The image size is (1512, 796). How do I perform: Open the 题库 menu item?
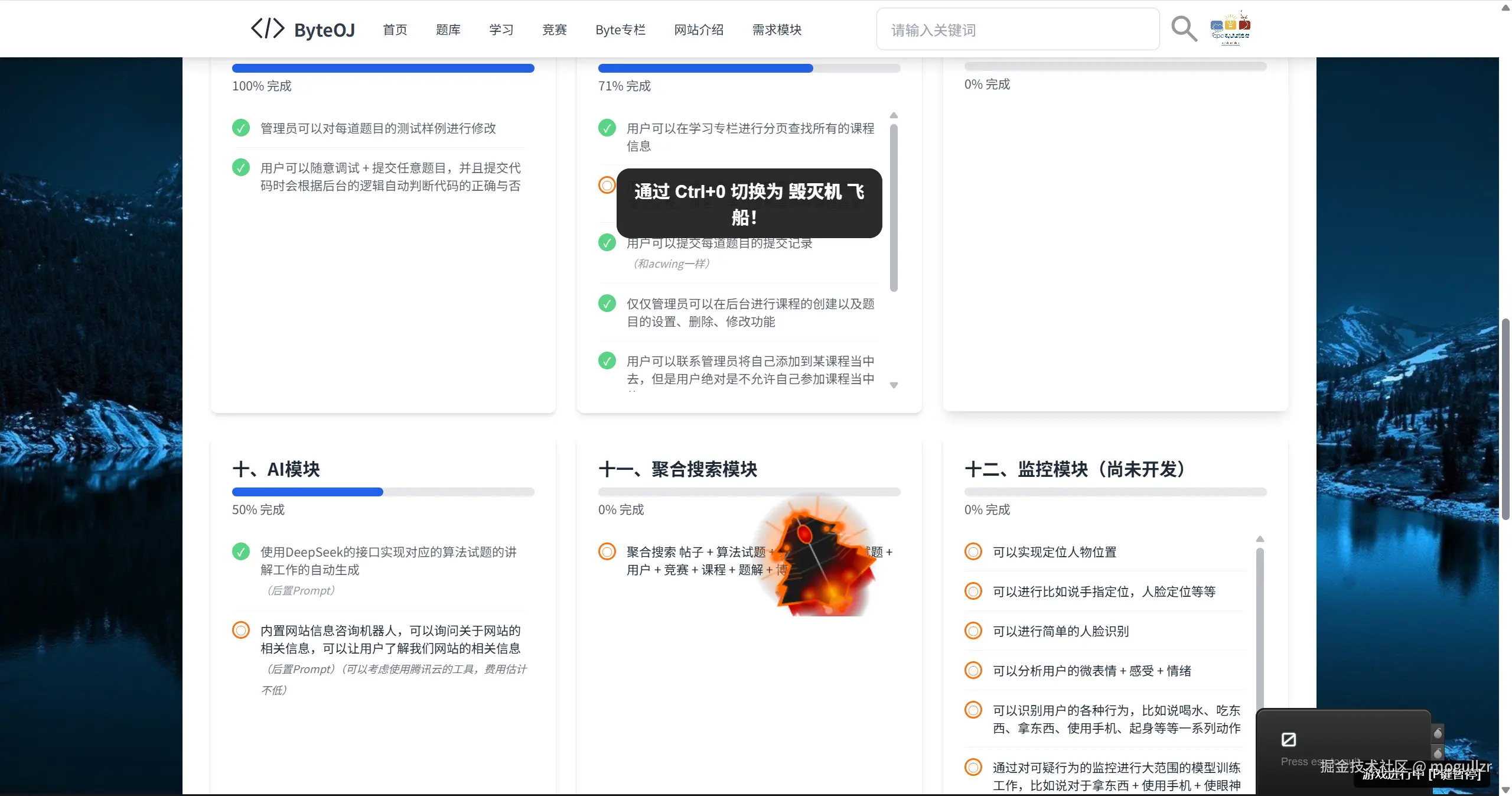pos(448,30)
